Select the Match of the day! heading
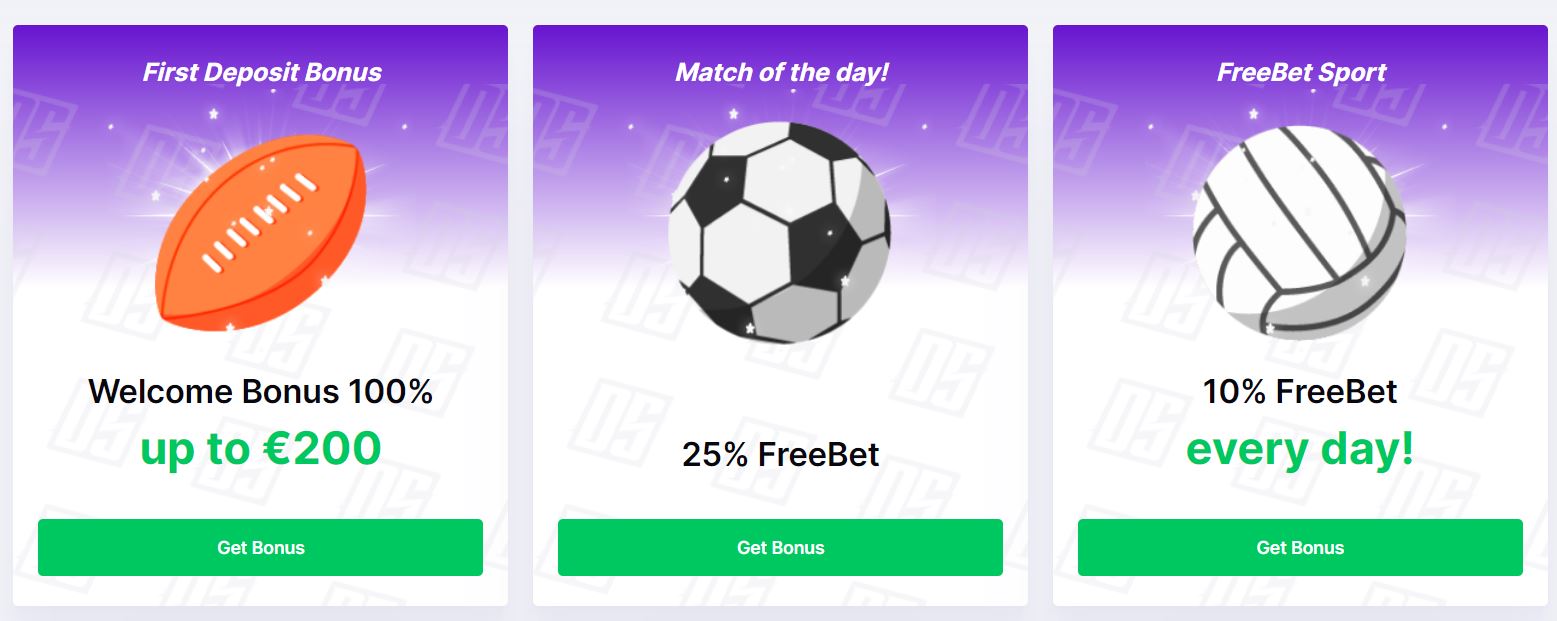Viewport: 1557px width, 621px height. pos(782,72)
